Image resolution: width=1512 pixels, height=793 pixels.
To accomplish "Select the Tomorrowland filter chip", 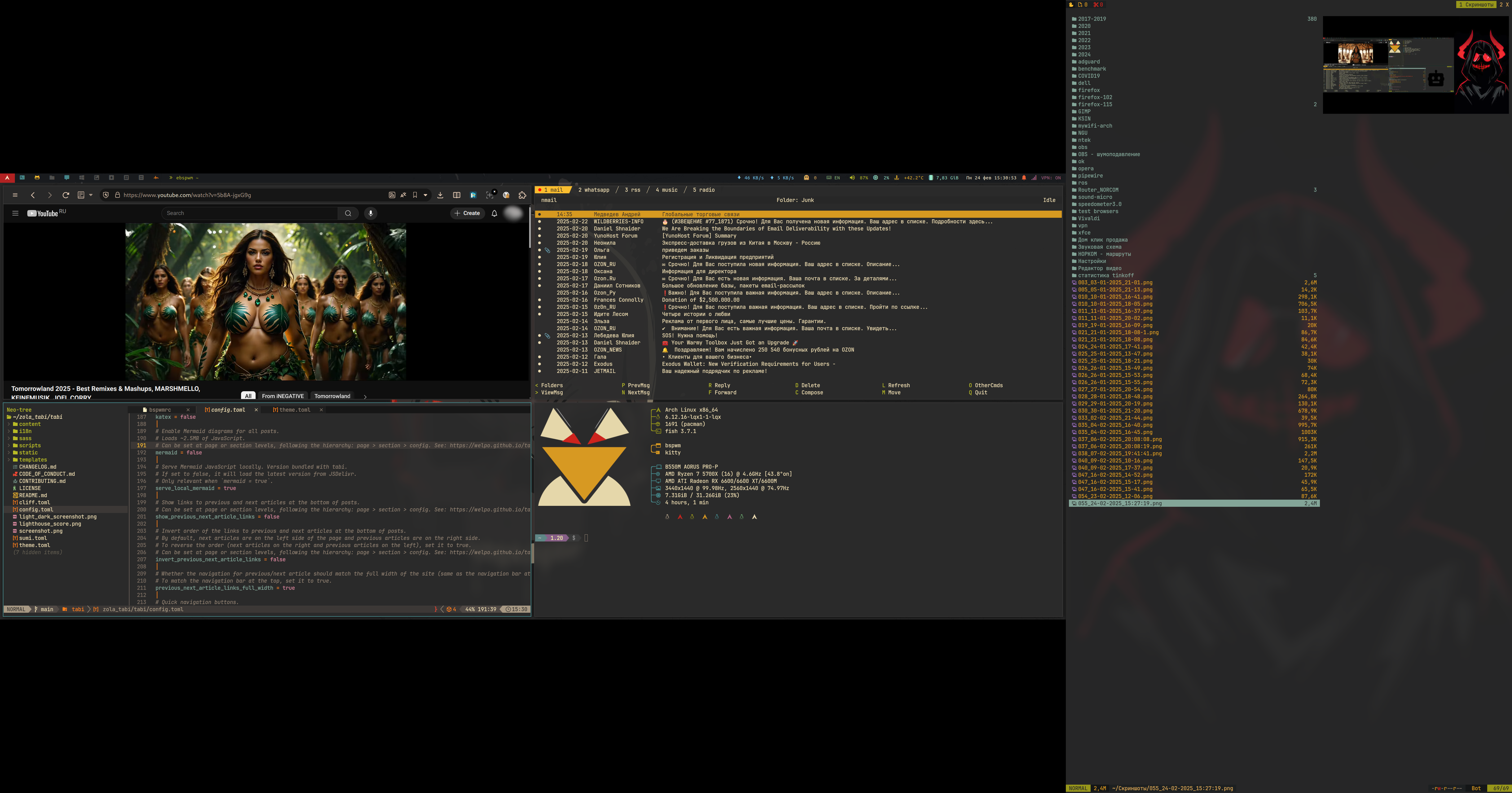I will [332, 396].
